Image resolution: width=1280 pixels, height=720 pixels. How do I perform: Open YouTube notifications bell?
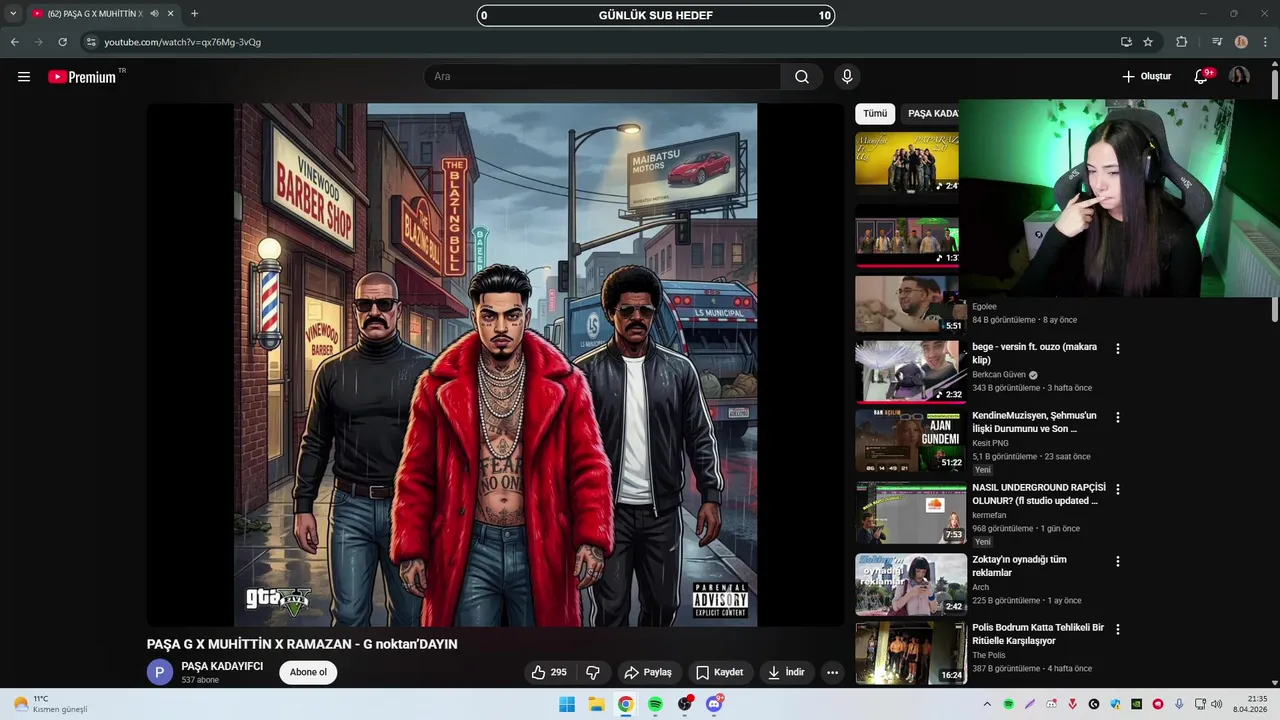coord(1202,76)
